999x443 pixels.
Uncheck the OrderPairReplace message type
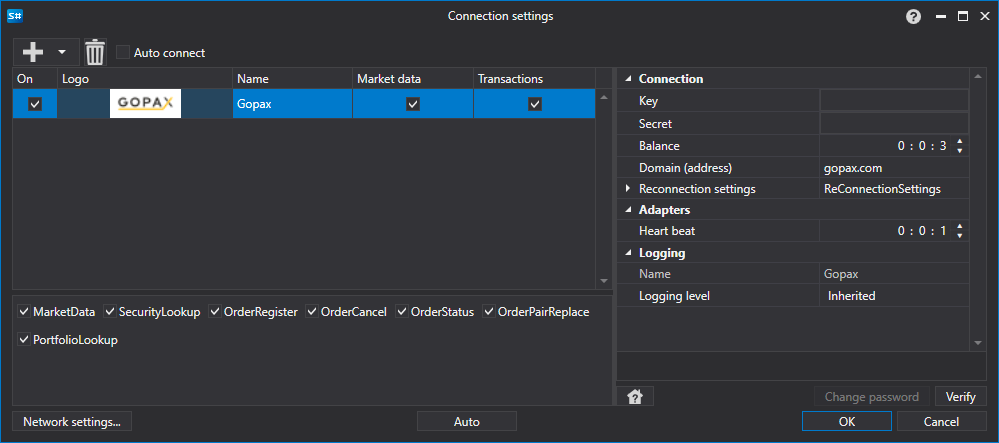[x=489, y=312]
